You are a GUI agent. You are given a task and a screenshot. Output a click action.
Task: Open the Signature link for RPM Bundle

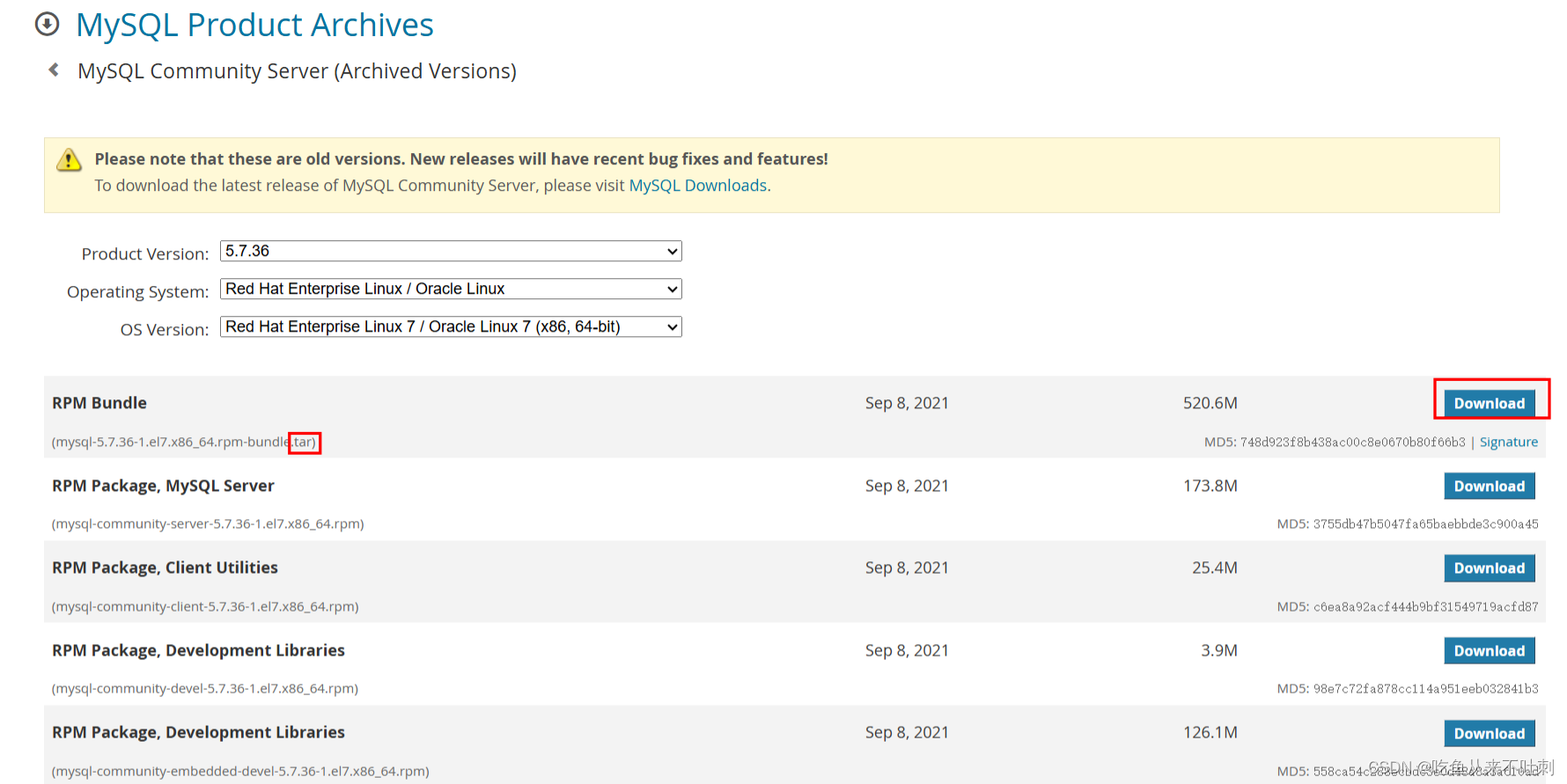(x=1509, y=442)
